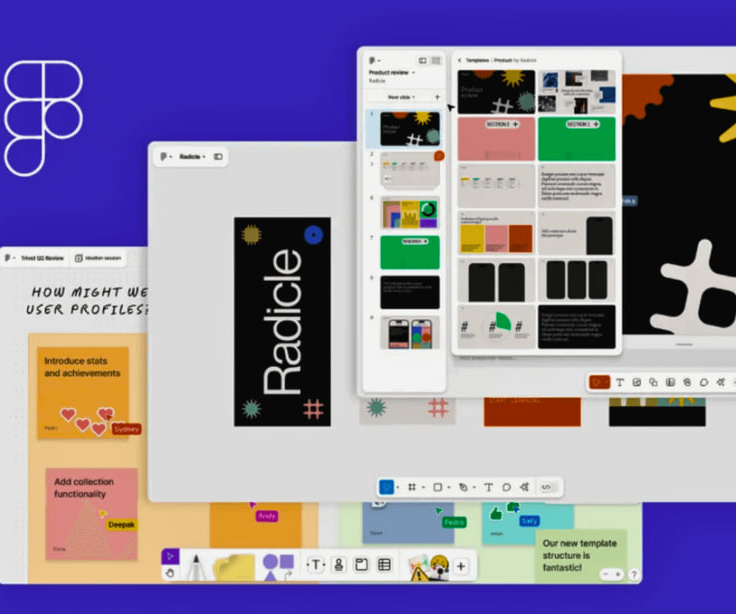Click the zoom out minus control
This screenshot has width=736, height=614.
pyautogui.click(x=606, y=574)
